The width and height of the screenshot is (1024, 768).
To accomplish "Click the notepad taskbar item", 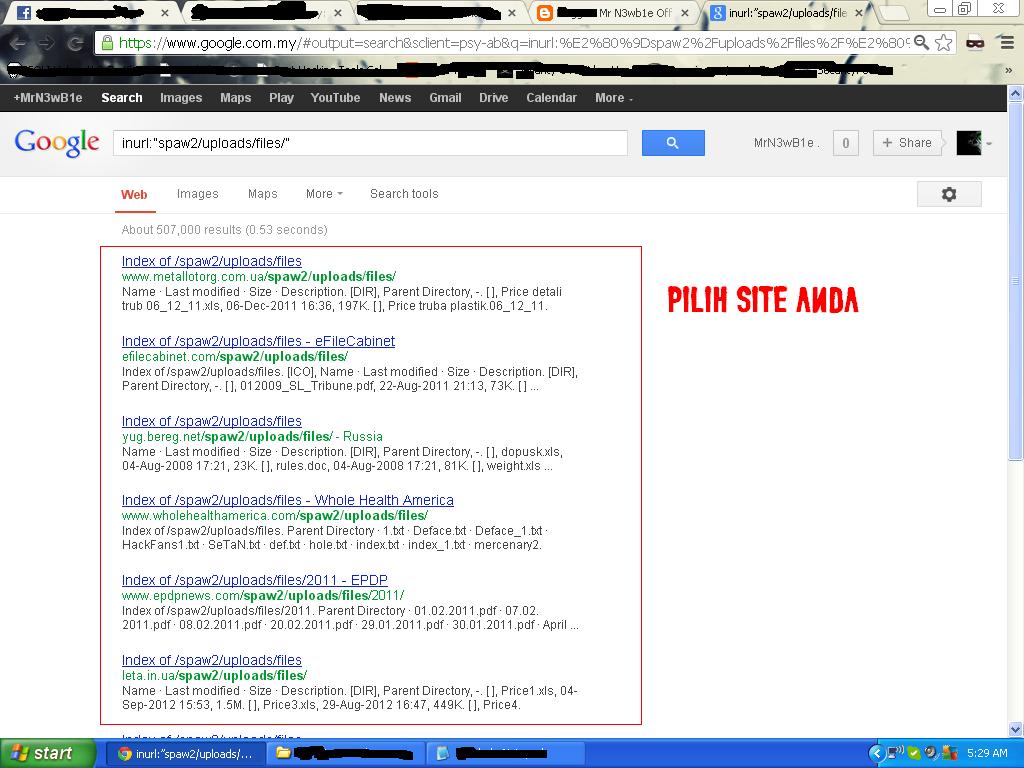I will coord(505,754).
